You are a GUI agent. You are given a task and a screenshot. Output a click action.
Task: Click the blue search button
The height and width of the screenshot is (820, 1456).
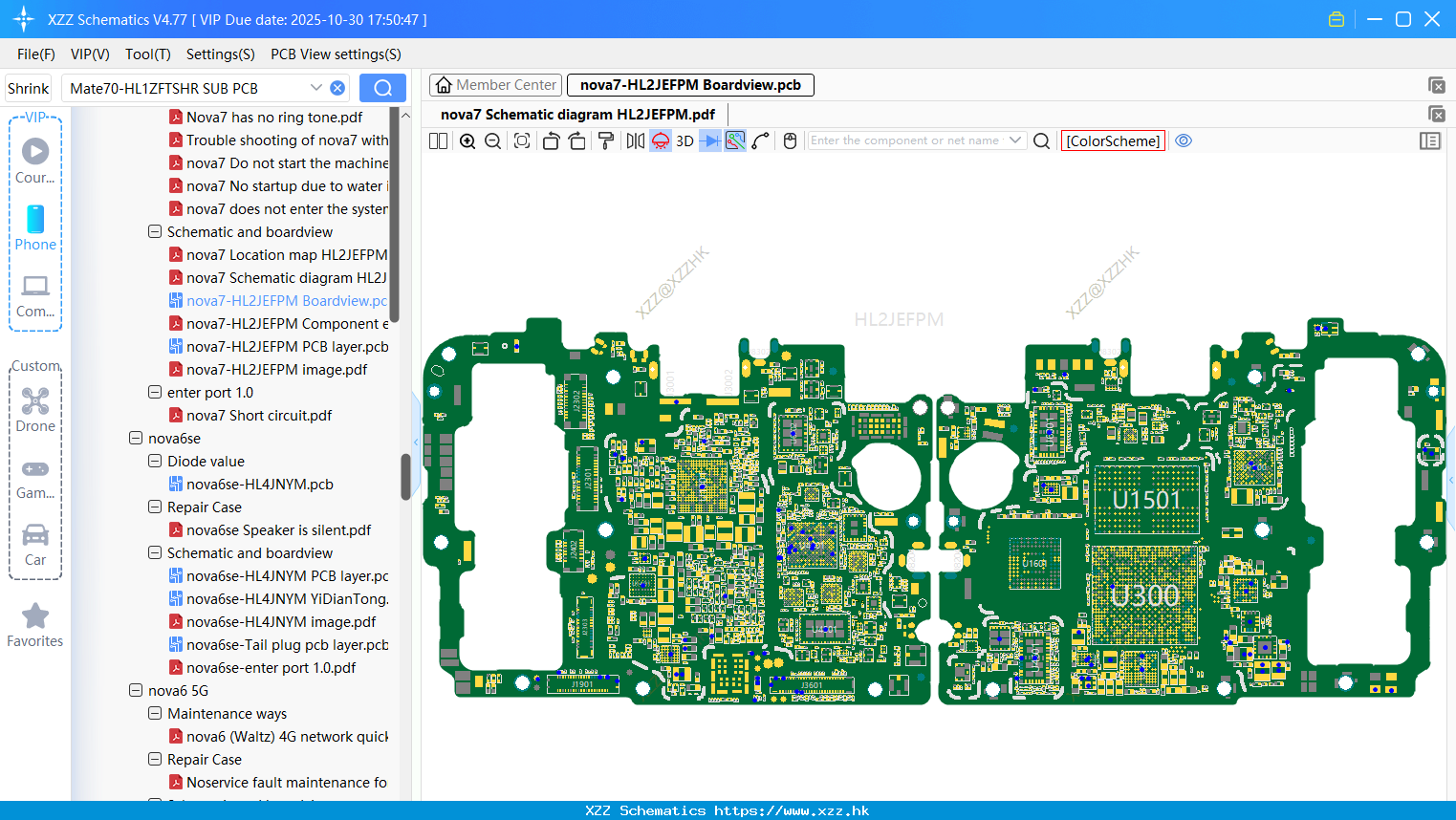(382, 88)
